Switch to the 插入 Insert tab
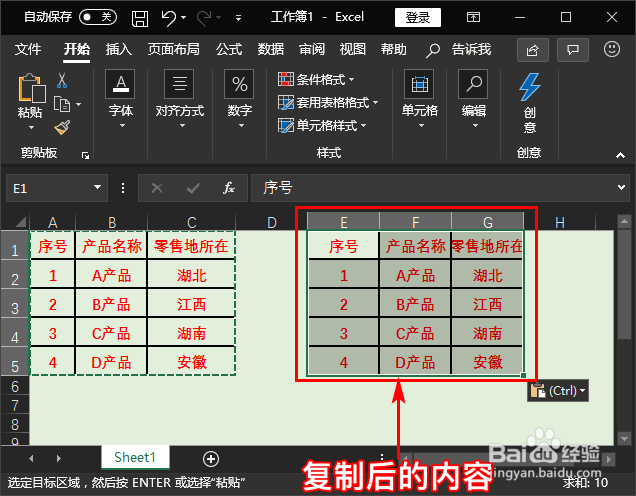The height and width of the screenshot is (496, 636). tap(118, 49)
